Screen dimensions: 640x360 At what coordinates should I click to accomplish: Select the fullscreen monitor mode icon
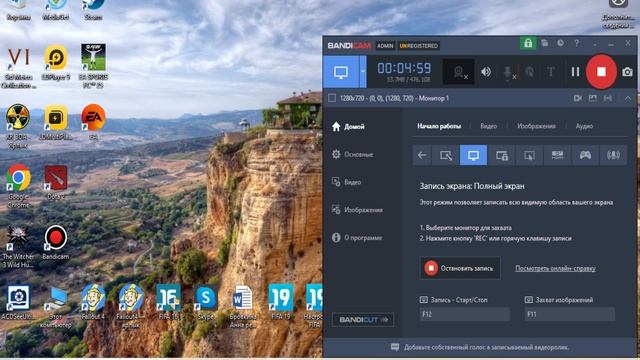coord(473,155)
